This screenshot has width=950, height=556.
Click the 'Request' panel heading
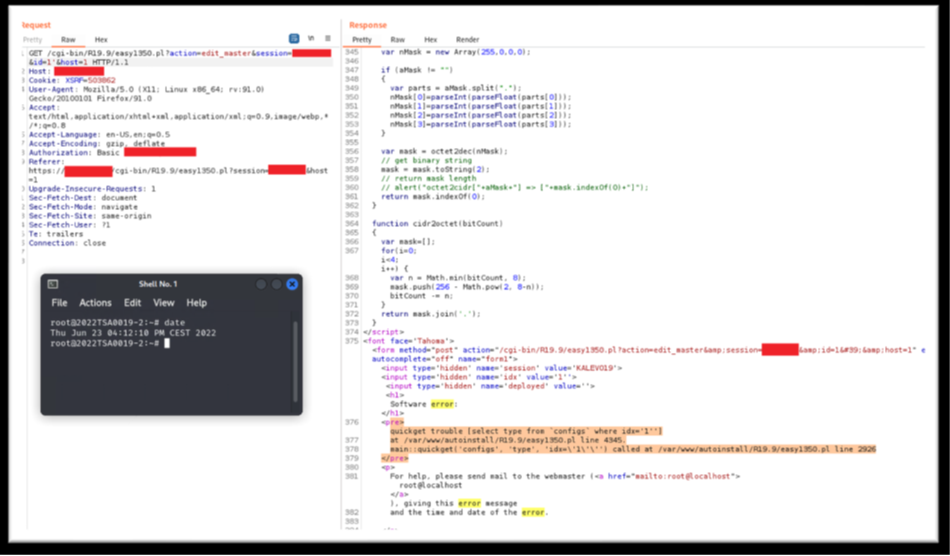pyautogui.click(x=36, y=25)
